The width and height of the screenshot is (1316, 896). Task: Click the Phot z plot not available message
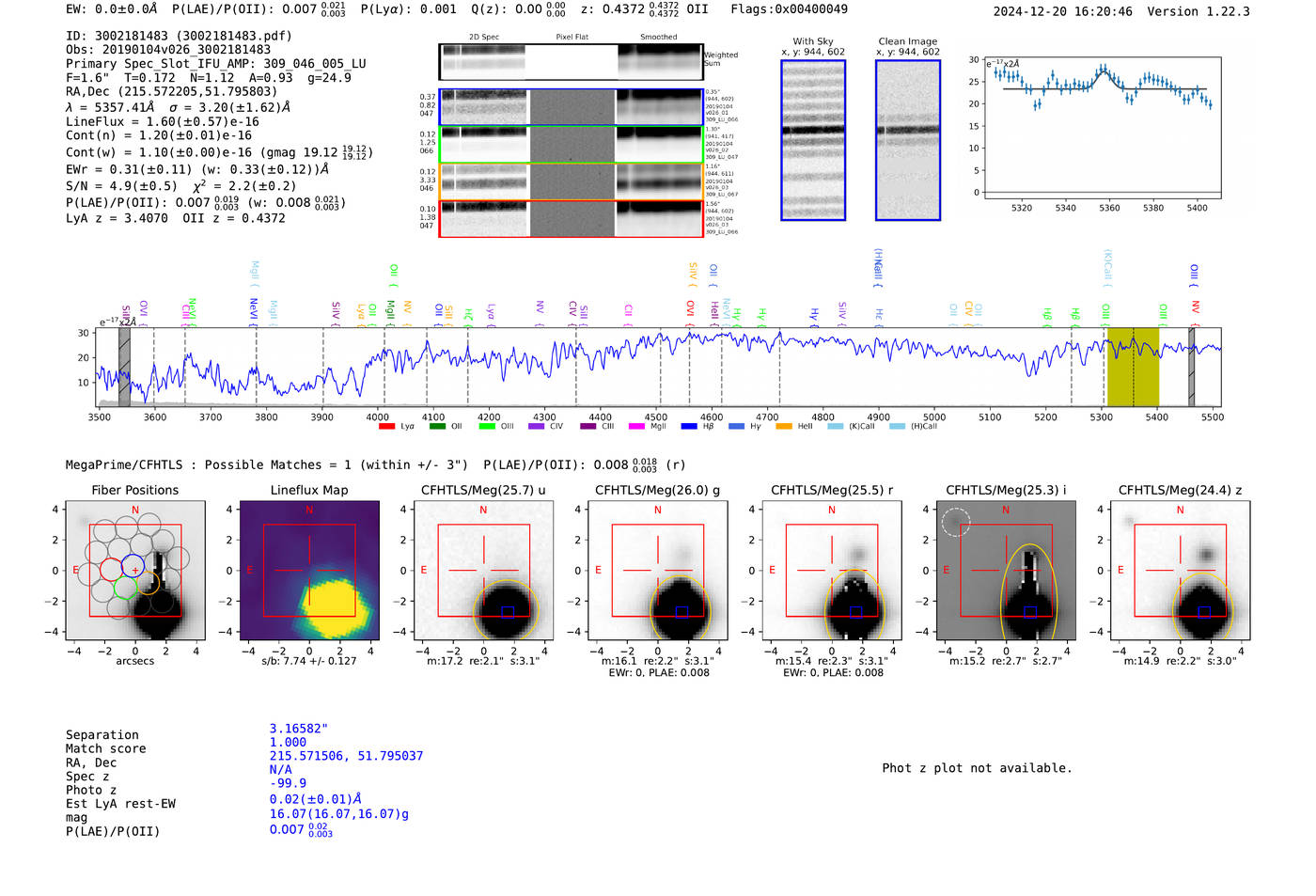(x=977, y=768)
